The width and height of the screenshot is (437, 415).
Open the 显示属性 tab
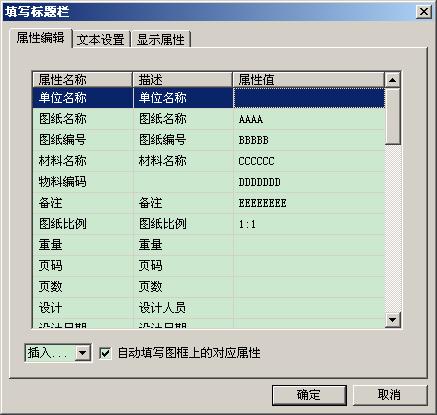[x=160, y=39]
